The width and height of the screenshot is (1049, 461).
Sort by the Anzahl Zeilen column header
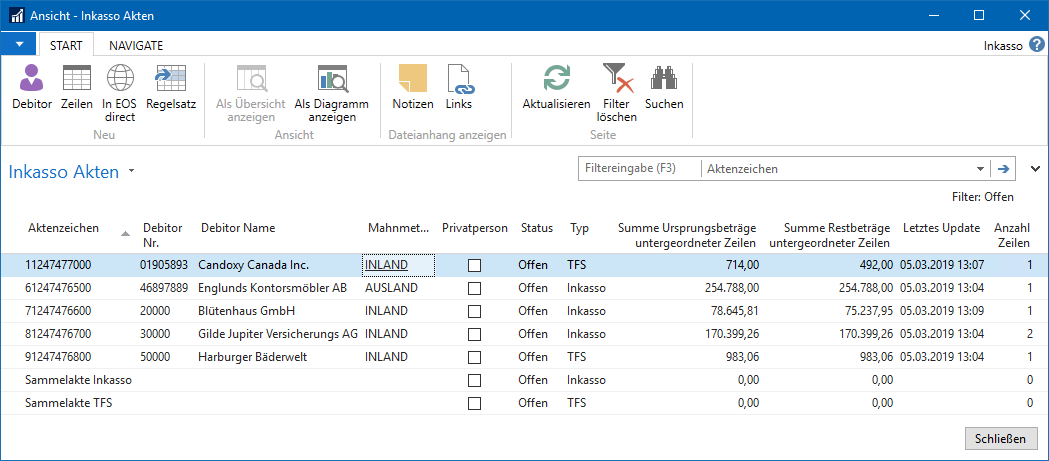coord(1012,235)
